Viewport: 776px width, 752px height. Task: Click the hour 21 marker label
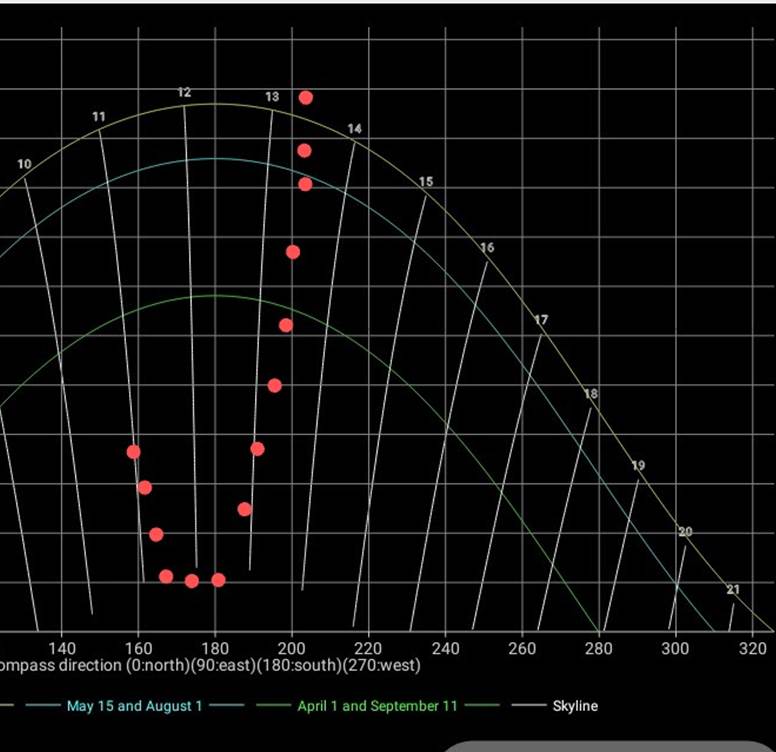pyautogui.click(x=733, y=590)
